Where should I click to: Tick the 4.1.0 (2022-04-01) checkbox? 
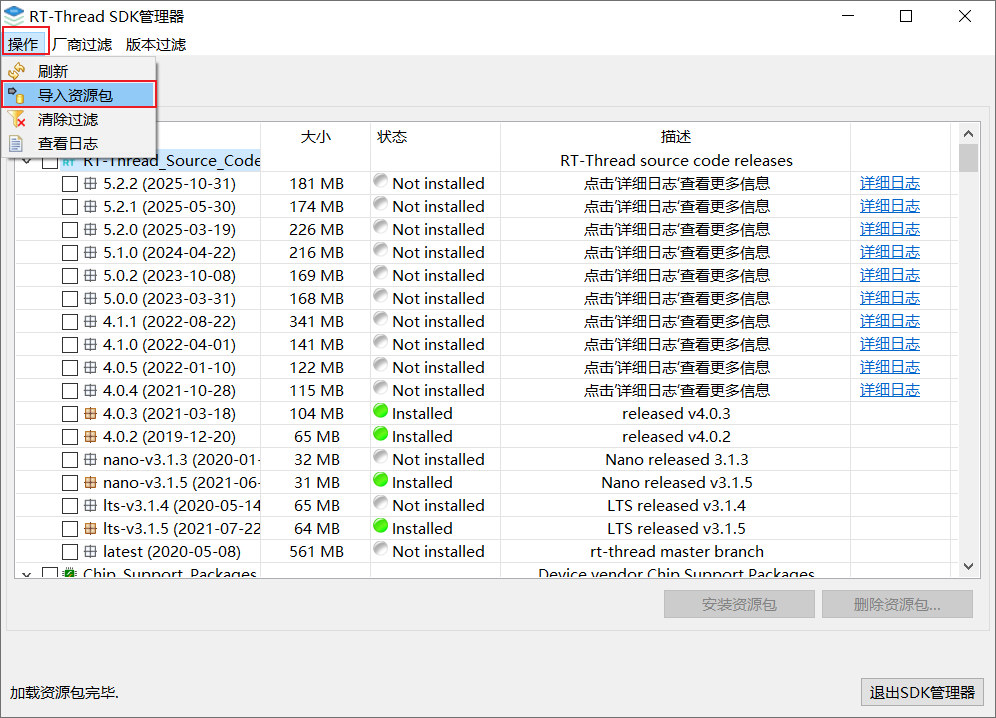pos(70,345)
